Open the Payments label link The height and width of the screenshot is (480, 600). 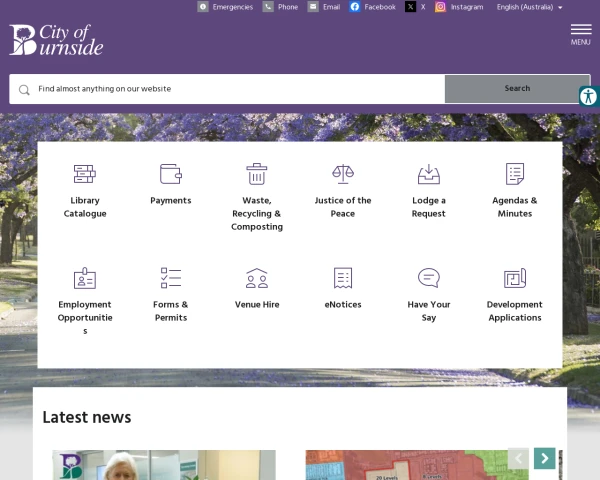pos(171,201)
